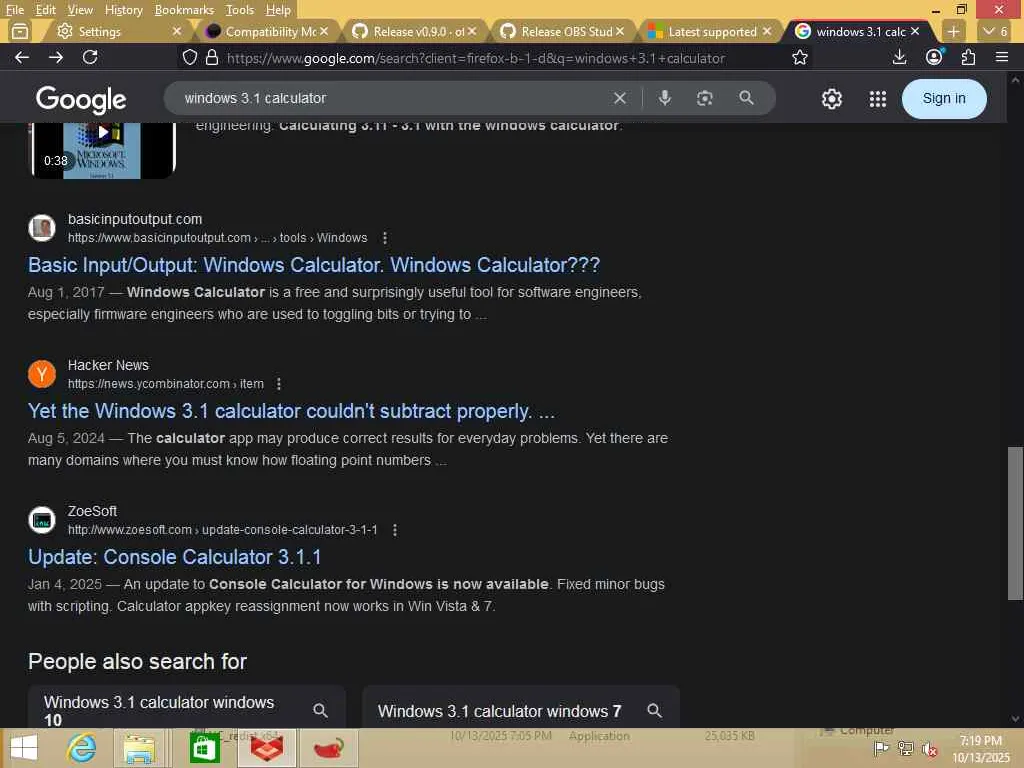Open Firefox hamburger application menu
Viewport: 1024px width, 768px height.
1002,57
